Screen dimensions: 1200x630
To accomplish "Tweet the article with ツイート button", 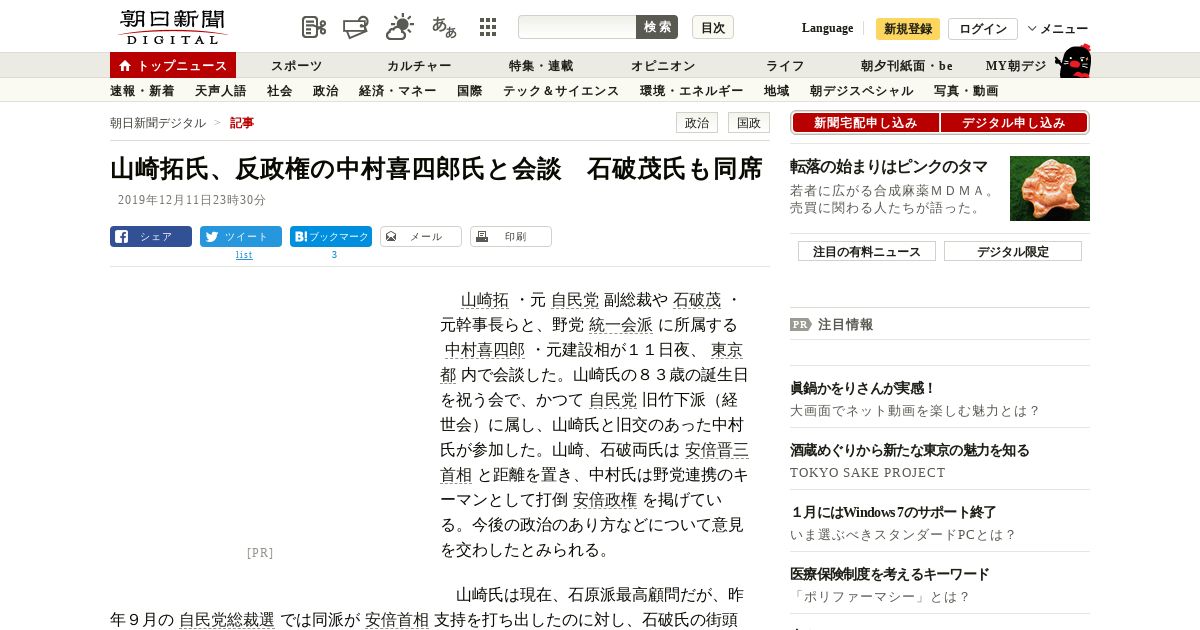I will [241, 237].
